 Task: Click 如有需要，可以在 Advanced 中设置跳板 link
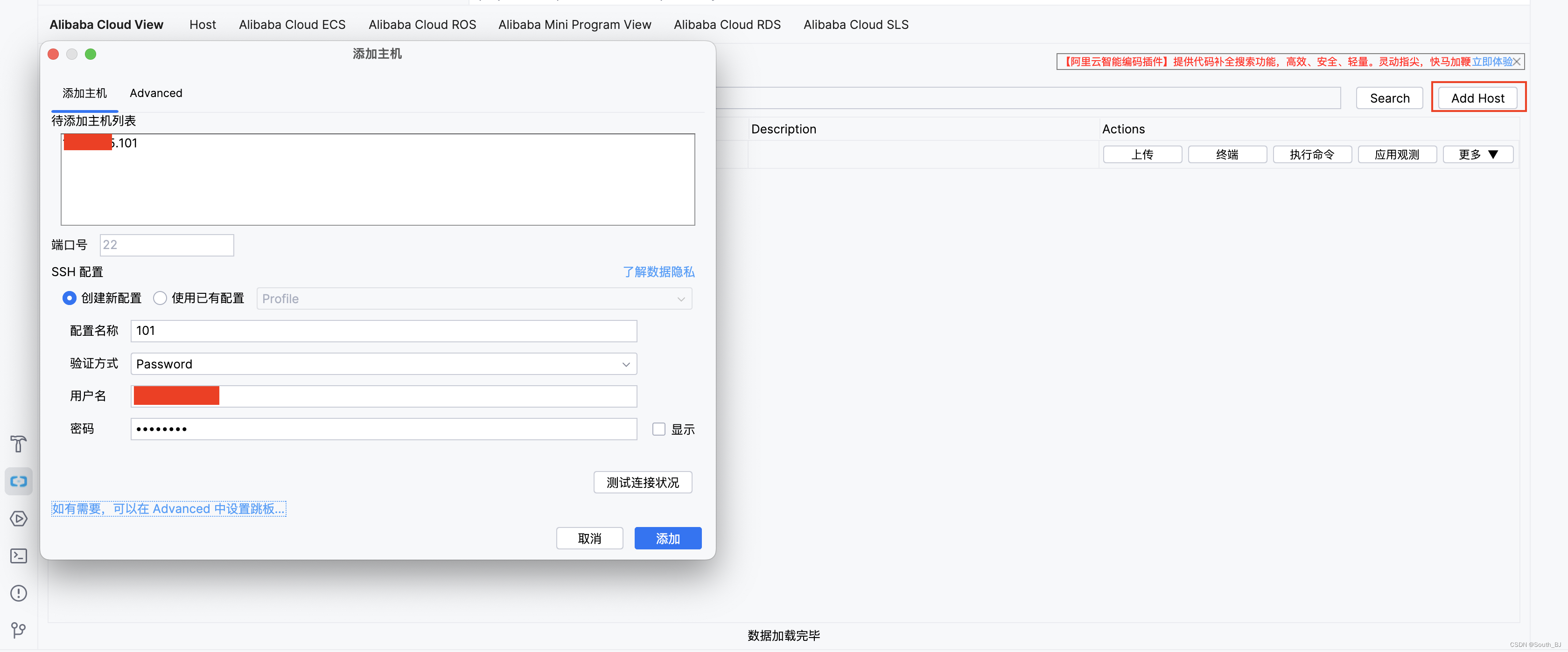168,509
